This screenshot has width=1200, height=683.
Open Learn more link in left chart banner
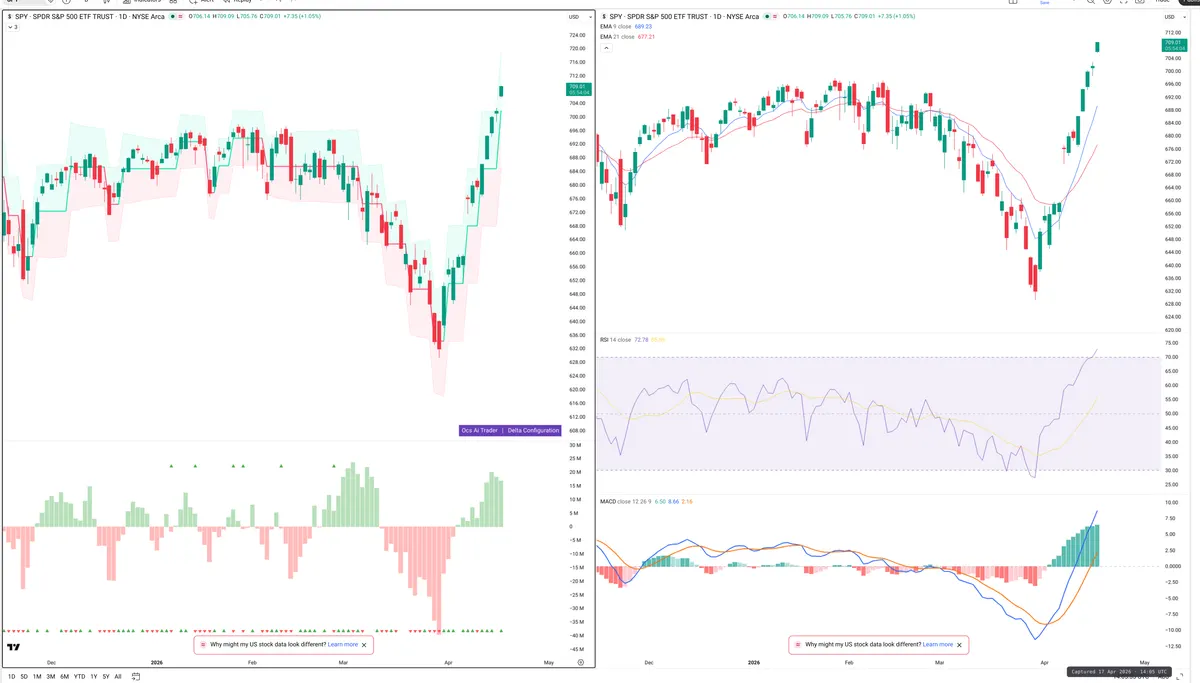click(343, 645)
